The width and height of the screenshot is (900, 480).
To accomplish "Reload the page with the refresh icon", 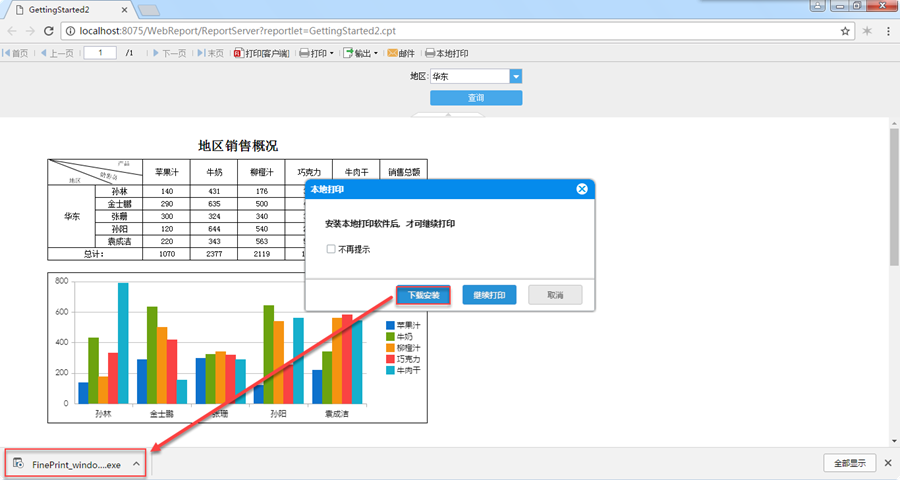I will click(49, 31).
